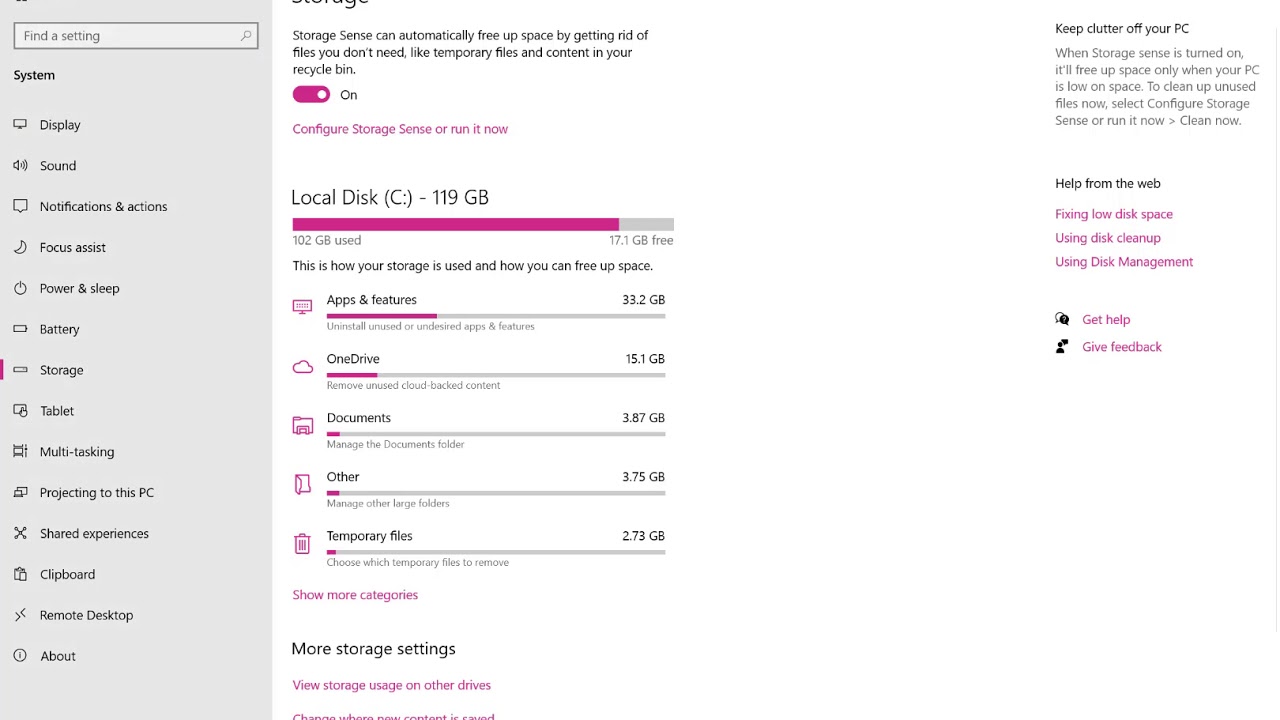Show more categories of storage

coord(355,595)
